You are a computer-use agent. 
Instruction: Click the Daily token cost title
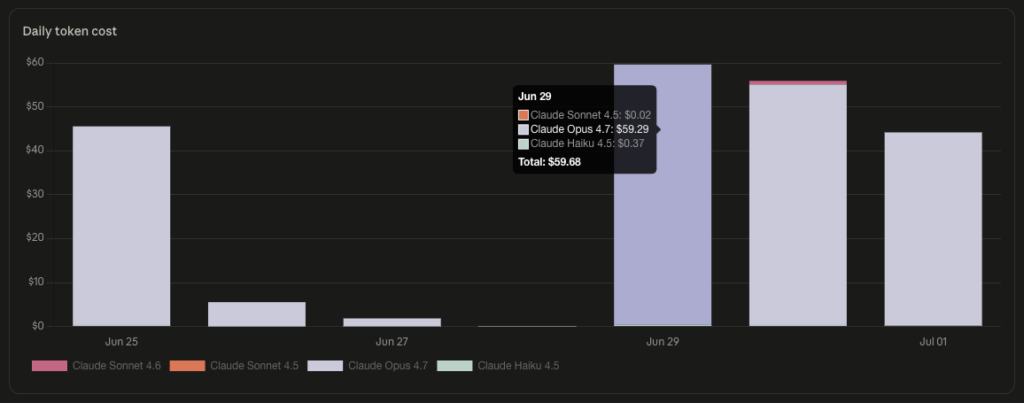[x=70, y=31]
